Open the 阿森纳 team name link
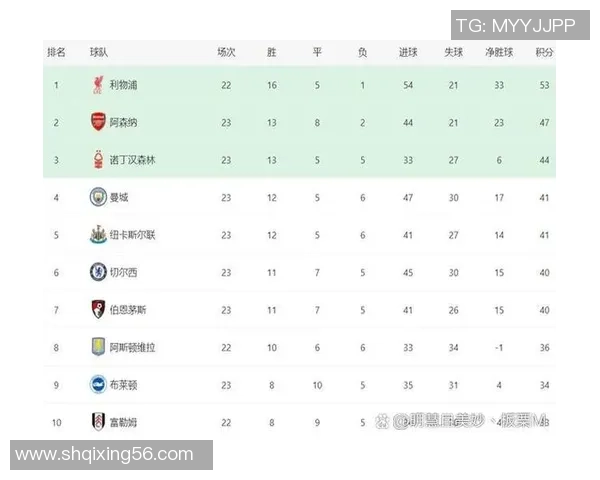 pyautogui.click(x=123, y=122)
